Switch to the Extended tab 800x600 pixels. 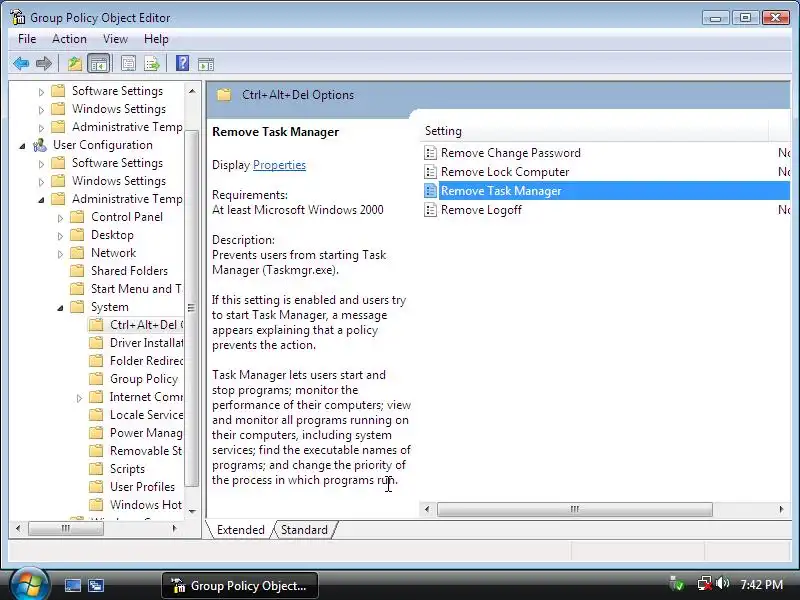pos(240,530)
